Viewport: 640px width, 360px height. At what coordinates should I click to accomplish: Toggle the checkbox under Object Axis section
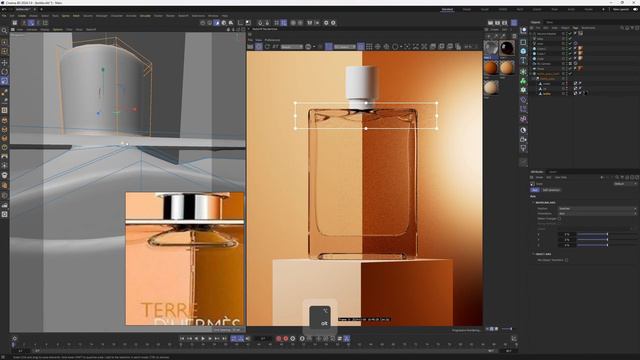pyautogui.click(x=567, y=260)
